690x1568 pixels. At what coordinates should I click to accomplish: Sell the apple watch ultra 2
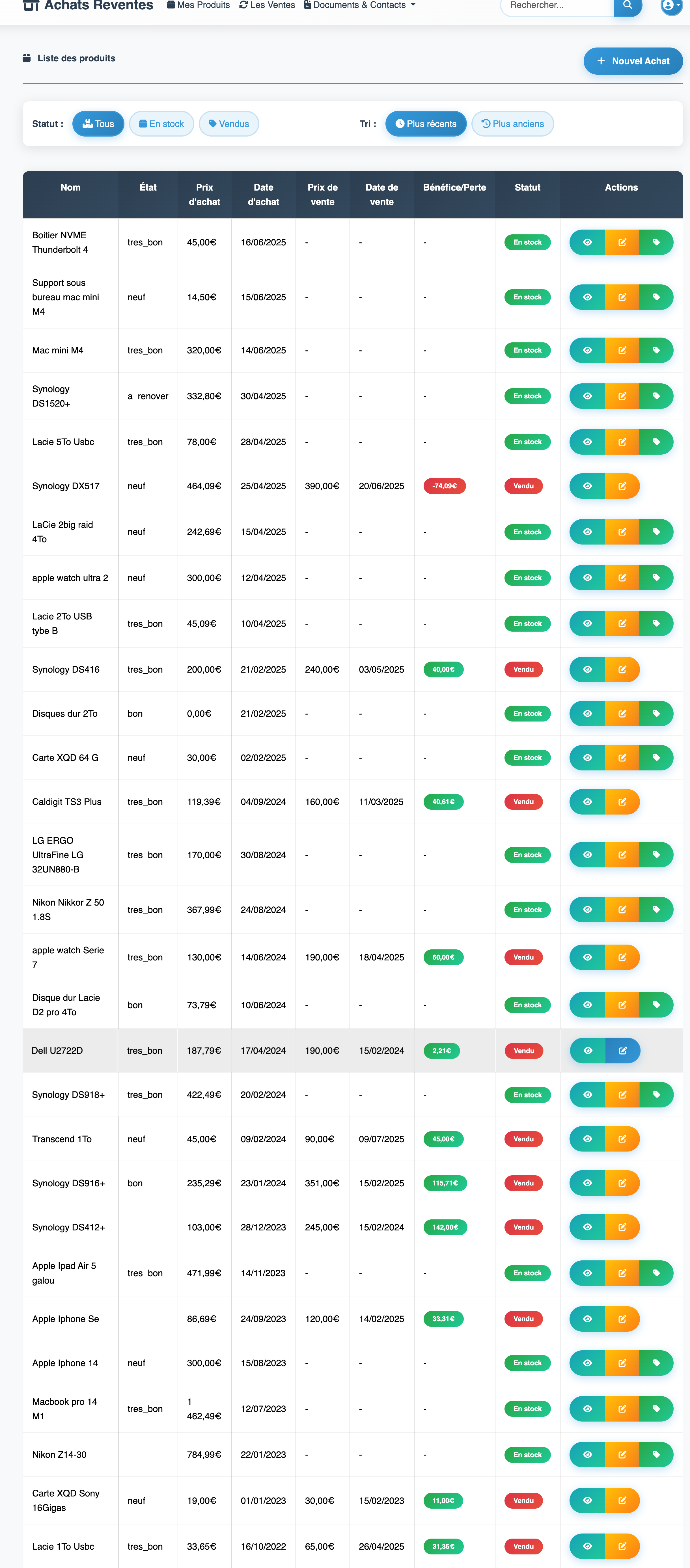click(656, 578)
